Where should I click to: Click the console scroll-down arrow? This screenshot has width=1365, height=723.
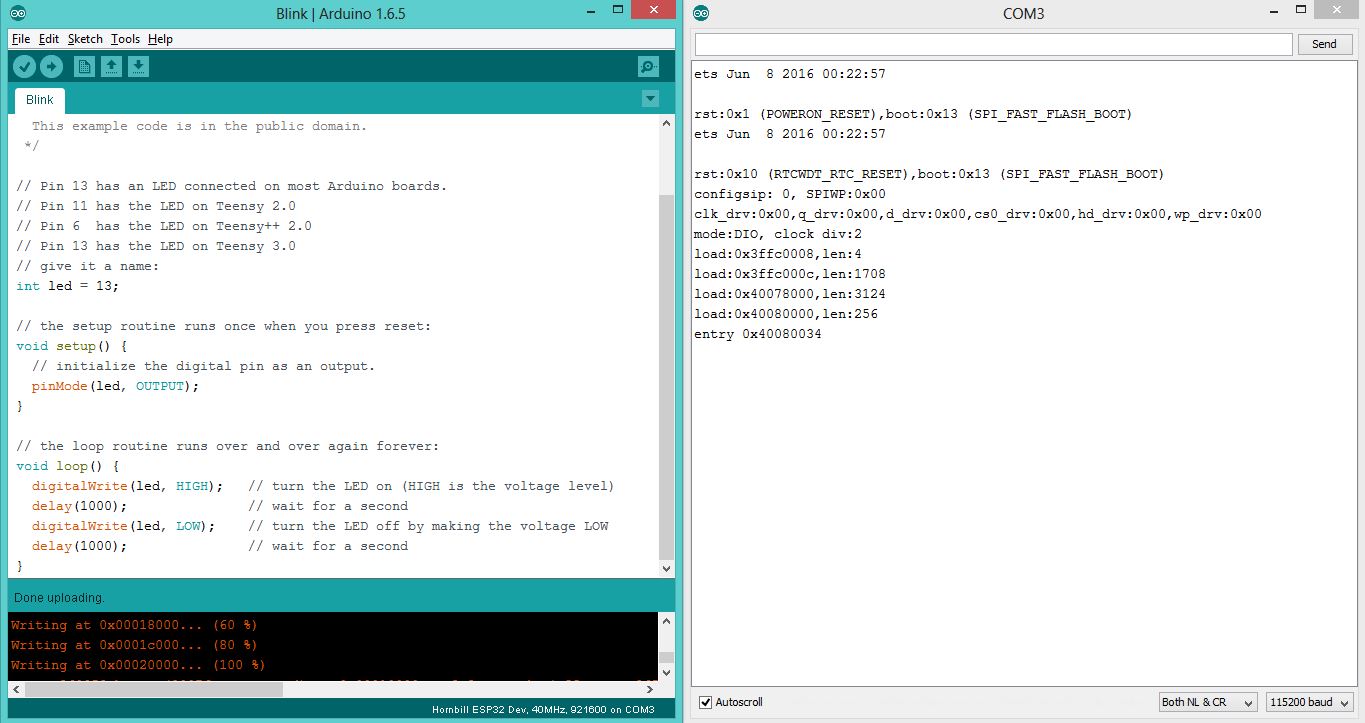coord(667,673)
